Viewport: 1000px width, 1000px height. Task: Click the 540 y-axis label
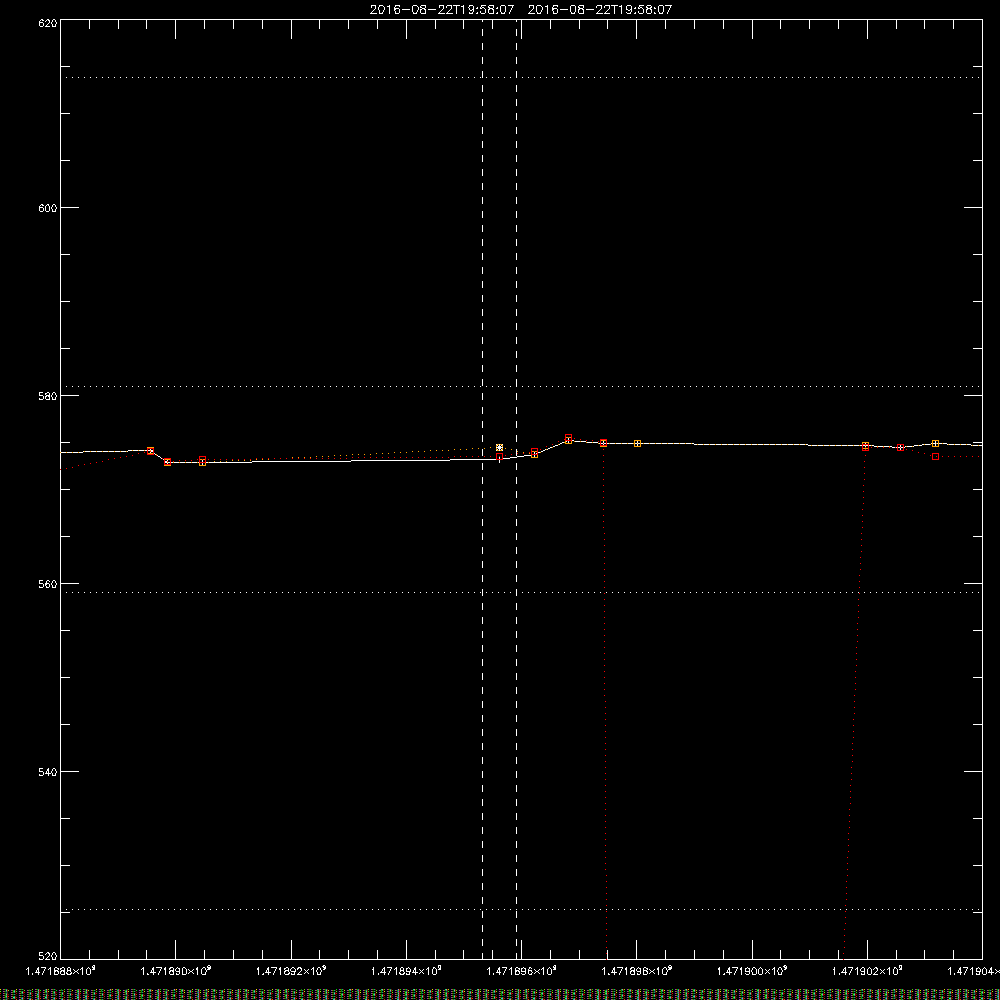(x=48, y=772)
